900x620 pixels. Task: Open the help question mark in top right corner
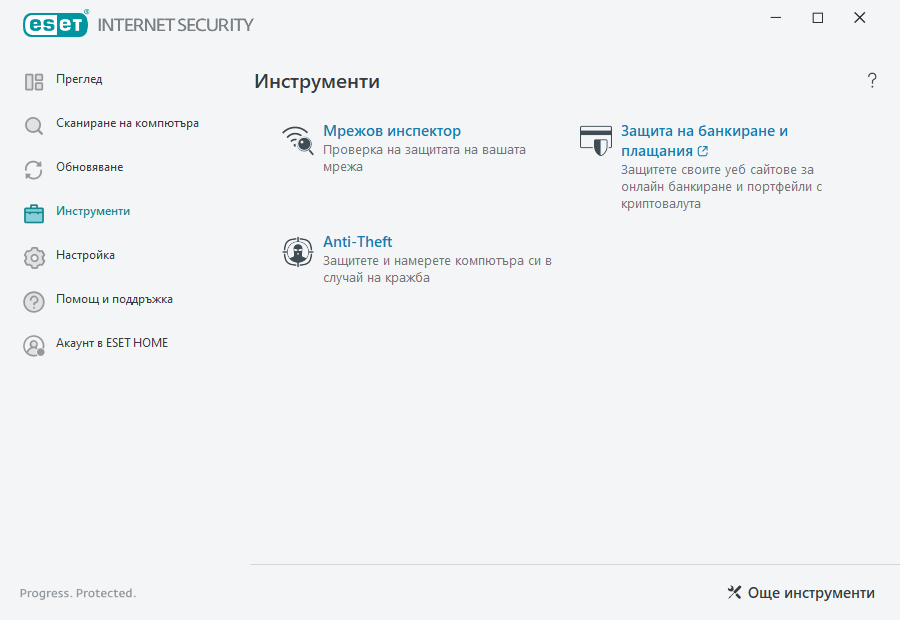tap(871, 80)
